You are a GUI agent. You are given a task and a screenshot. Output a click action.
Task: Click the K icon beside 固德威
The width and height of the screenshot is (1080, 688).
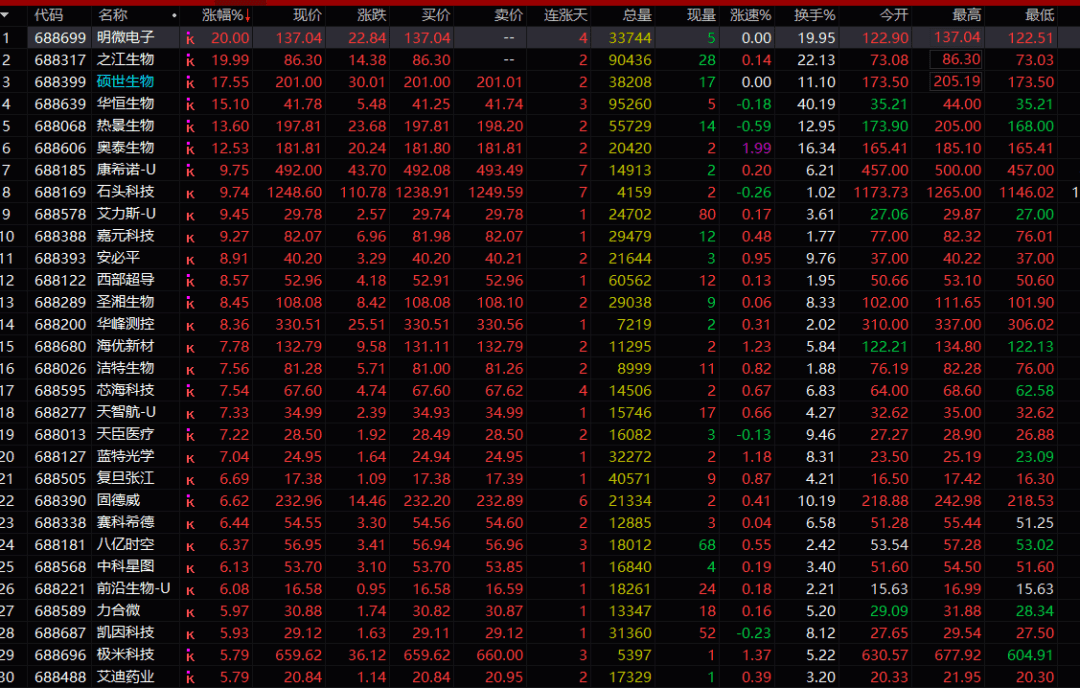[x=189, y=501]
